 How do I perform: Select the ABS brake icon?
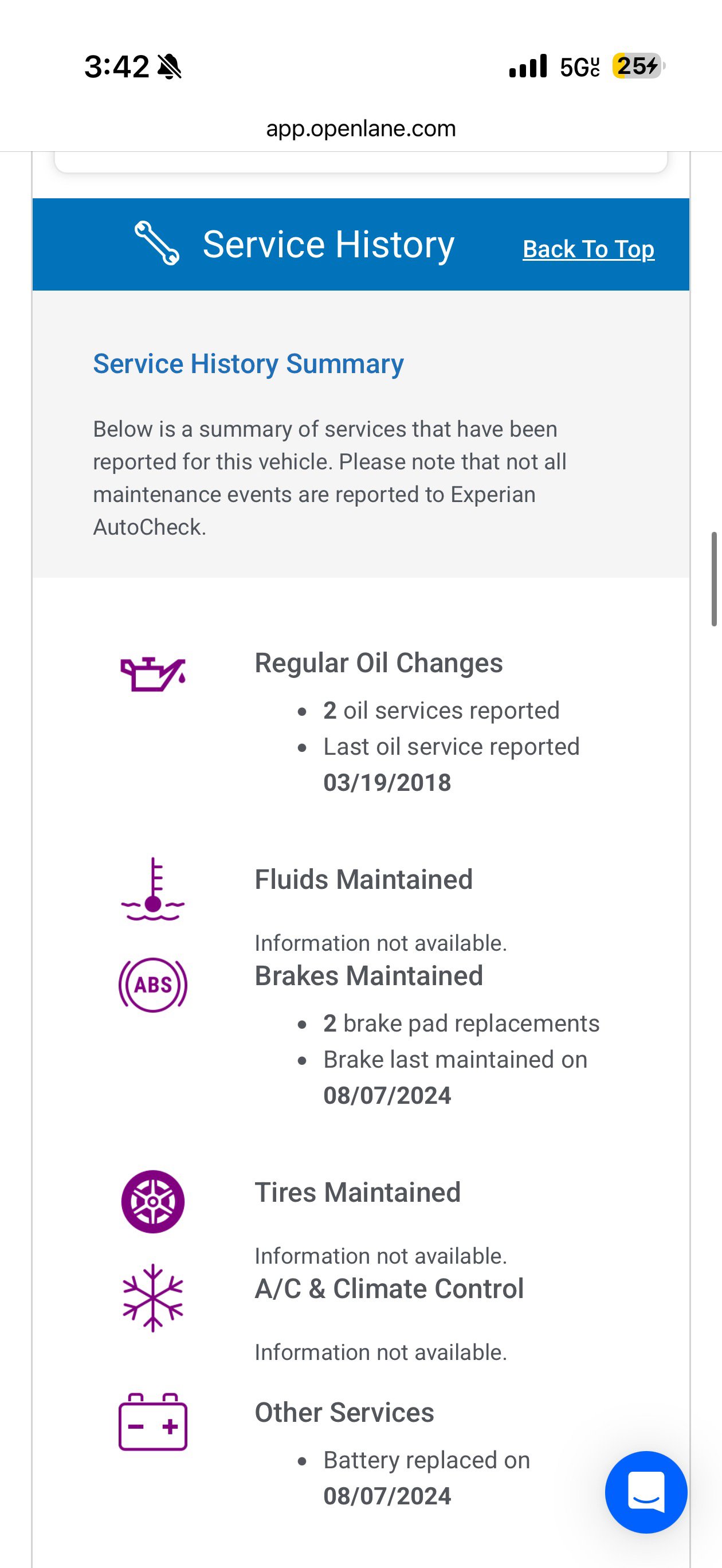[153, 984]
